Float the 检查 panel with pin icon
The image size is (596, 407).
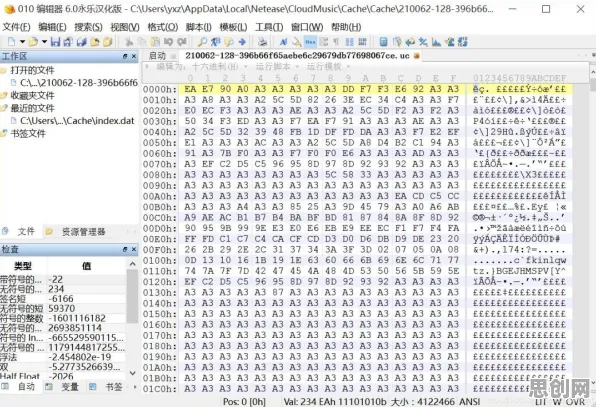125,249
